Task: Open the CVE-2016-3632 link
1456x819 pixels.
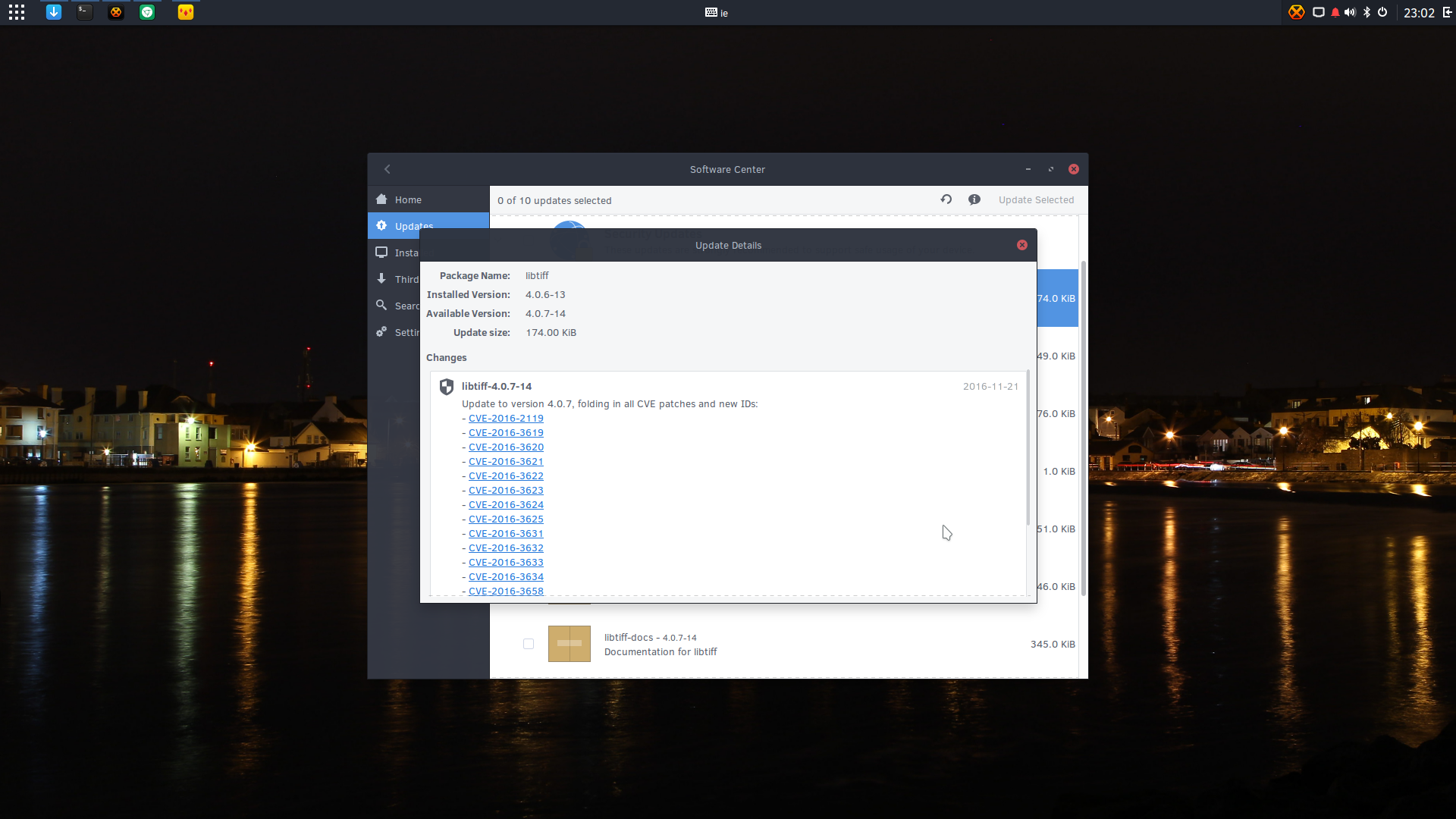Action: [506, 548]
